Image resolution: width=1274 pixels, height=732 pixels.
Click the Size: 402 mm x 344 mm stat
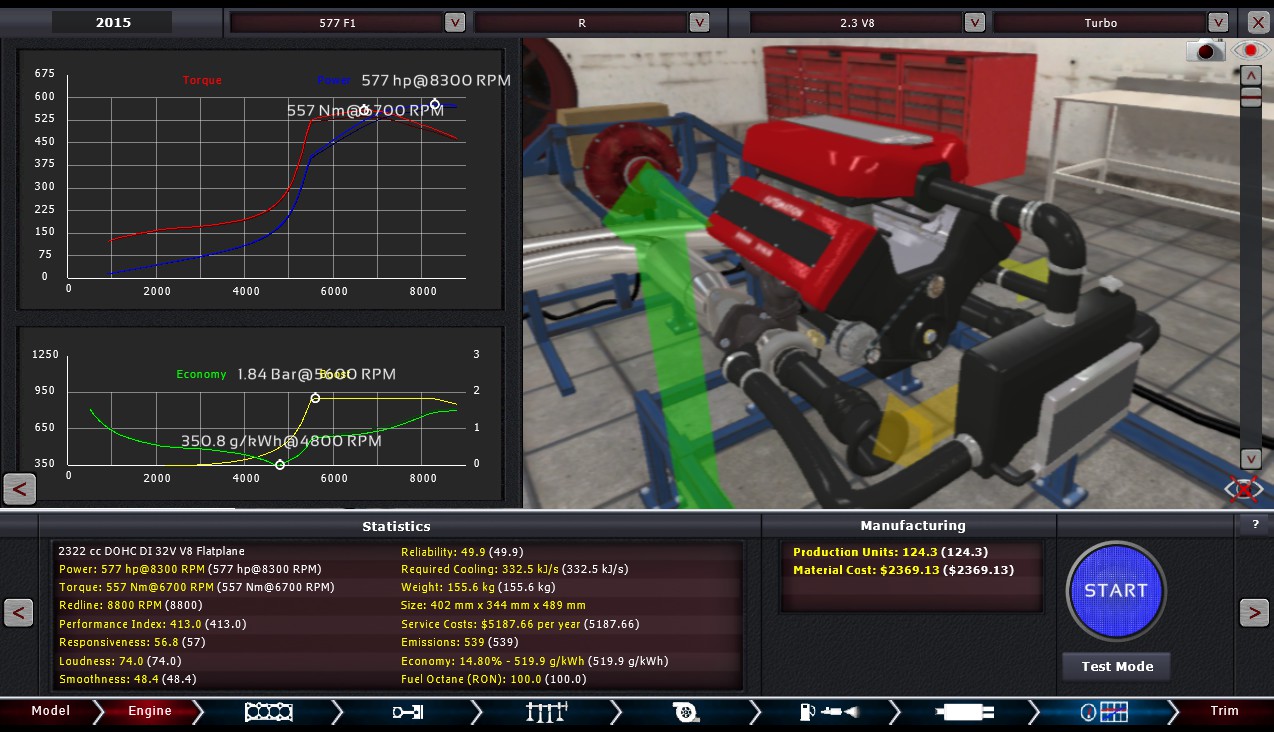493,605
